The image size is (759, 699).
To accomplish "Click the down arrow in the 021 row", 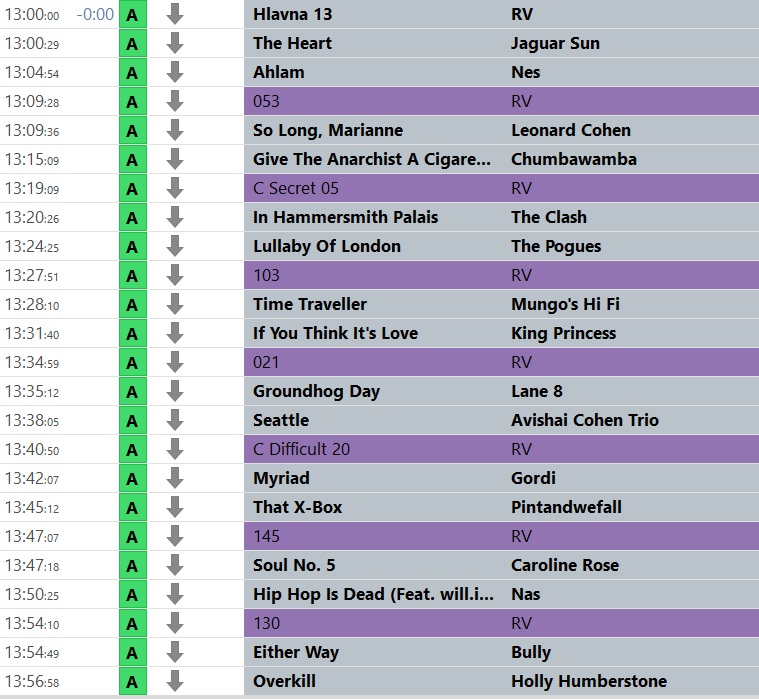I will pos(175,363).
